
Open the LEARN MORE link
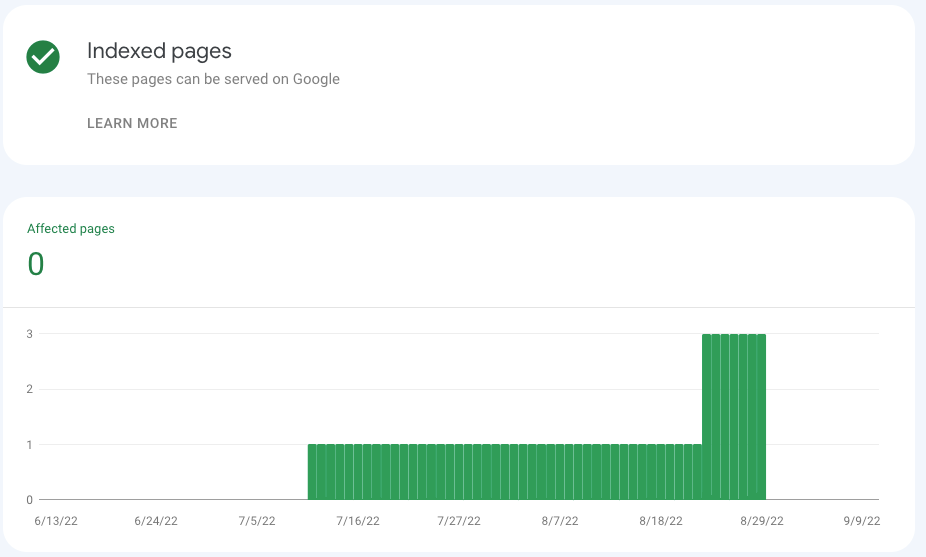132,123
